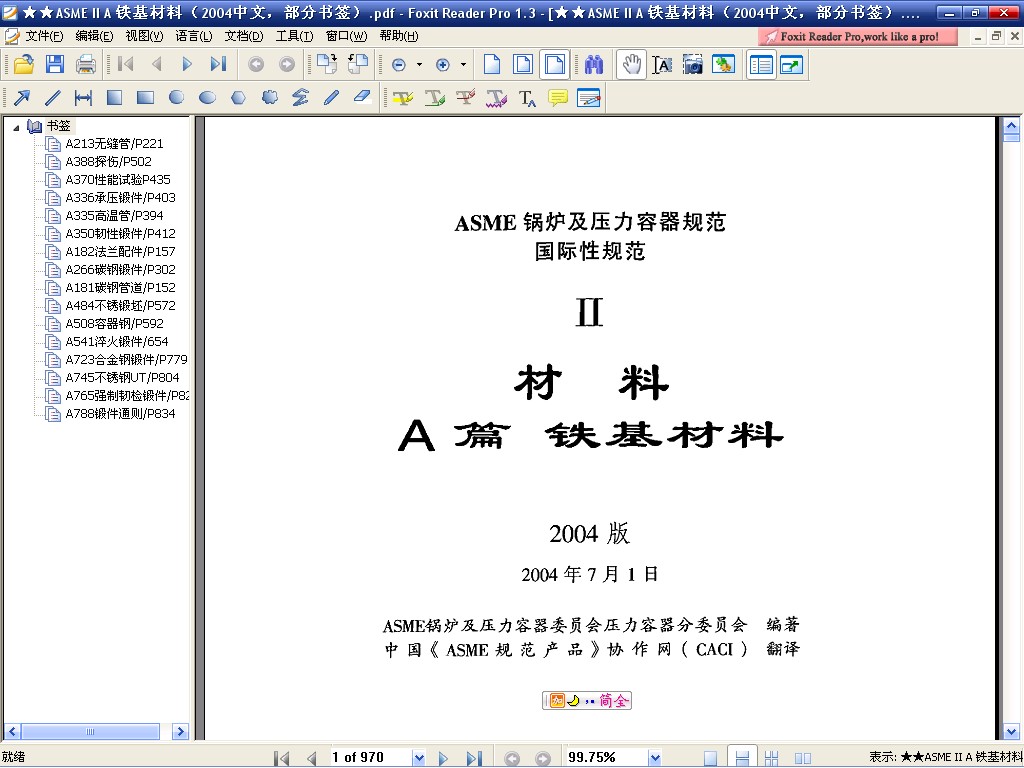
Task: Select the Hand tool
Action: (631, 64)
